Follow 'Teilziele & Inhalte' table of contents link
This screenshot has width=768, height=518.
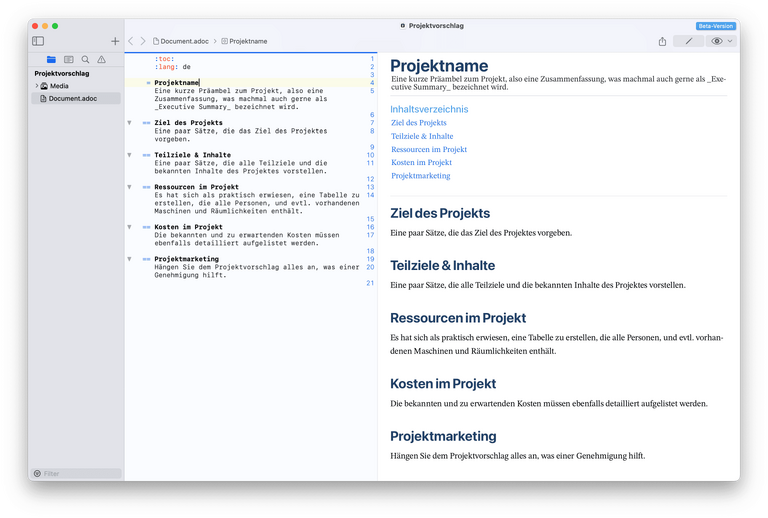[x=422, y=136]
